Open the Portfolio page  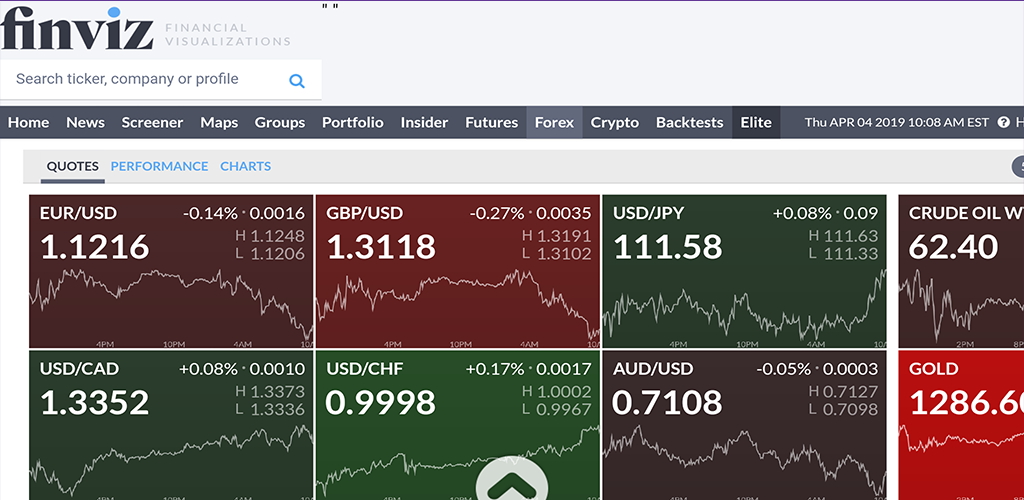[x=353, y=123]
